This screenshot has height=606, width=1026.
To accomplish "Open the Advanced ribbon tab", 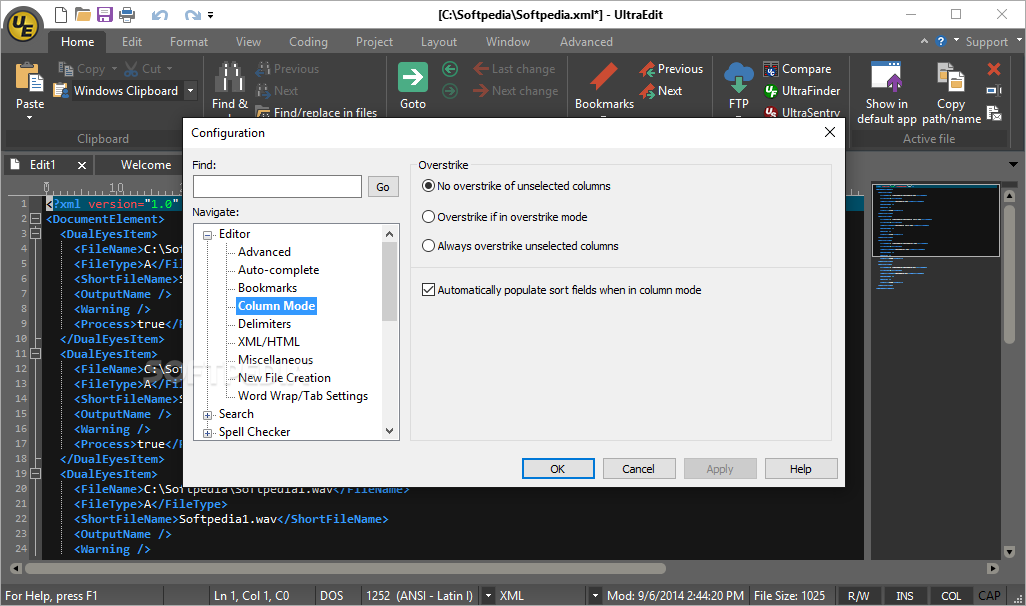I will click(x=586, y=42).
